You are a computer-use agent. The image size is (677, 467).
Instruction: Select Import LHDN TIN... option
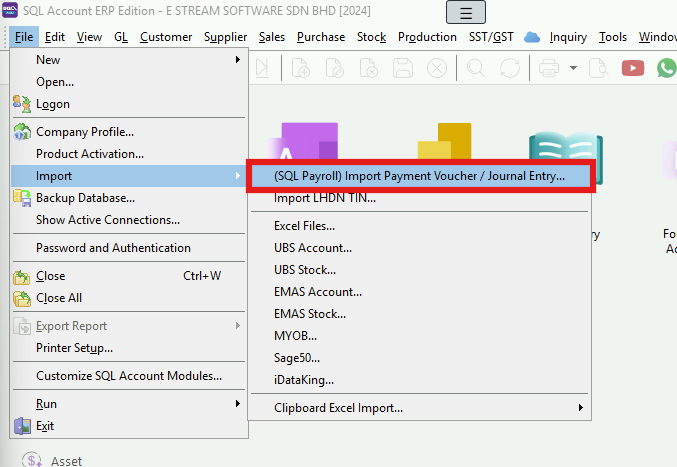coord(420,198)
